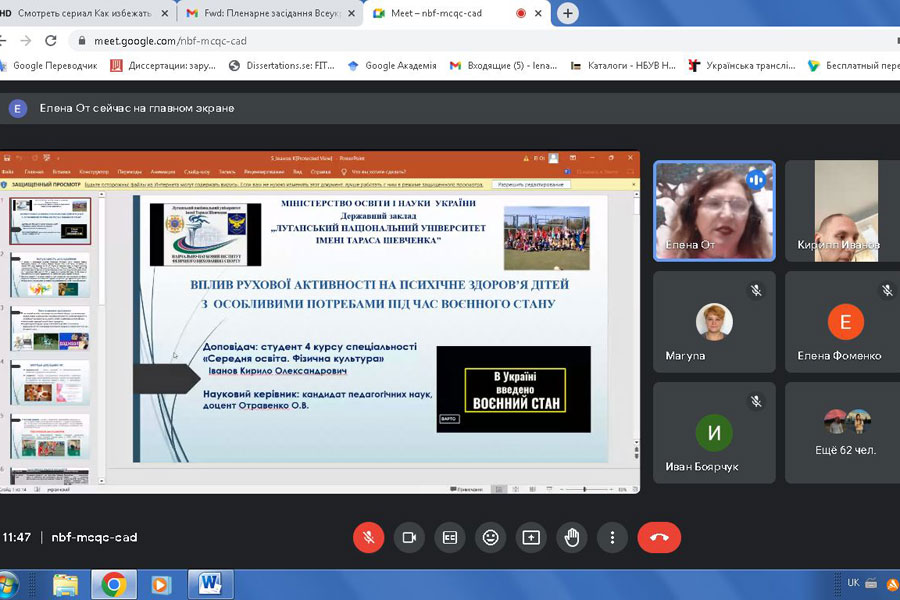
Task: Open the emoji reactions button
Action: click(490, 537)
